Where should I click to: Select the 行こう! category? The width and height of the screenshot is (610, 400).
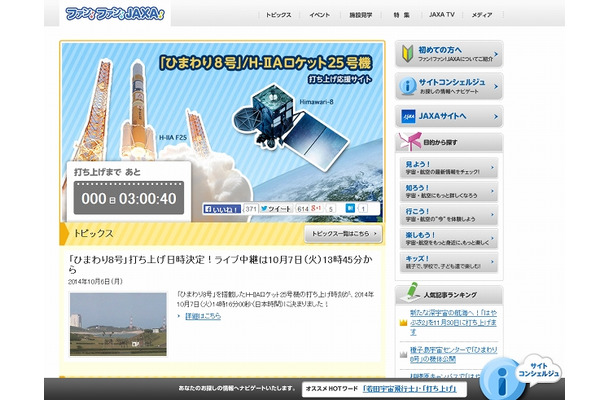(449, 215)
